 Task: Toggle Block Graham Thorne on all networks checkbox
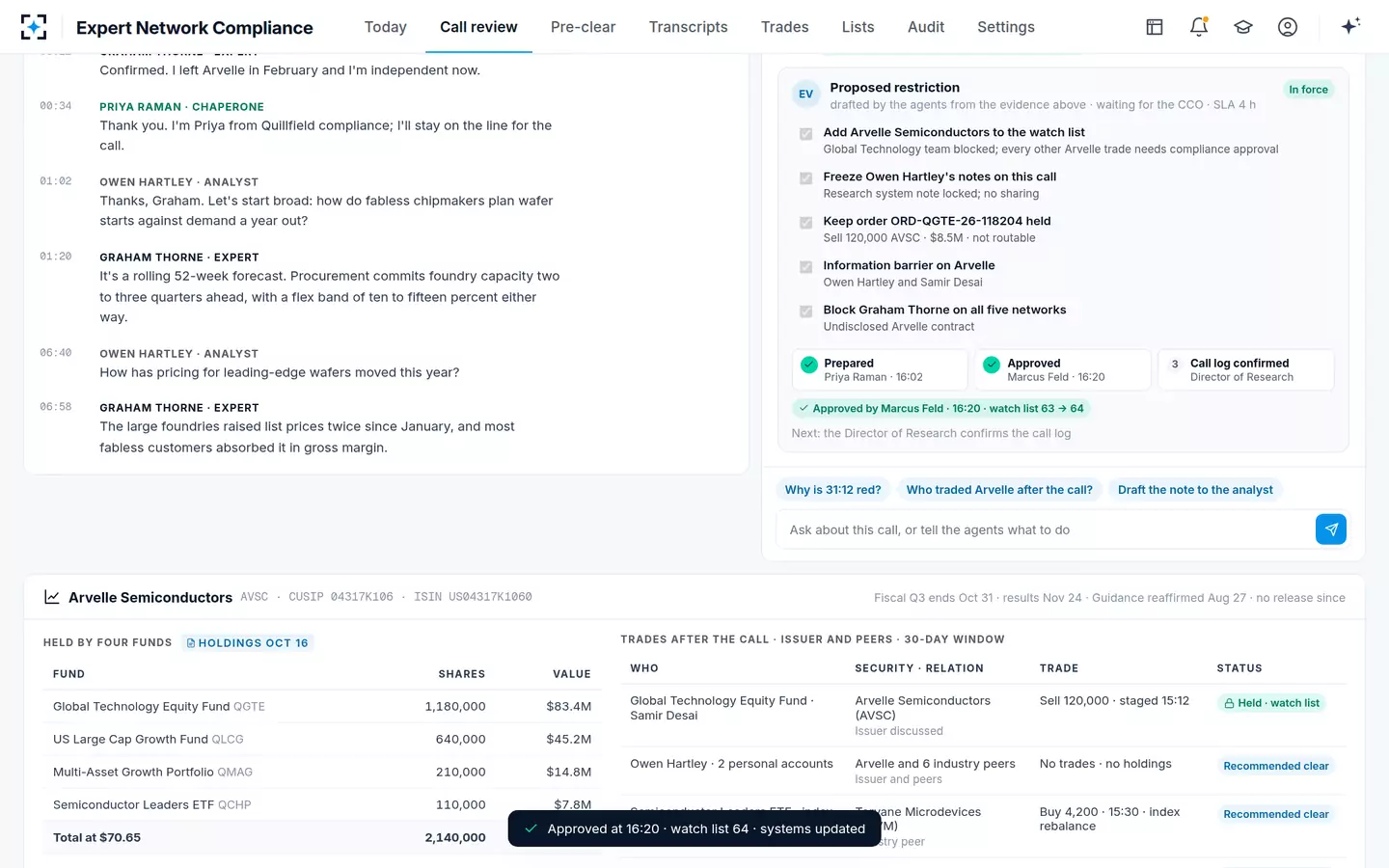(806, 312)
